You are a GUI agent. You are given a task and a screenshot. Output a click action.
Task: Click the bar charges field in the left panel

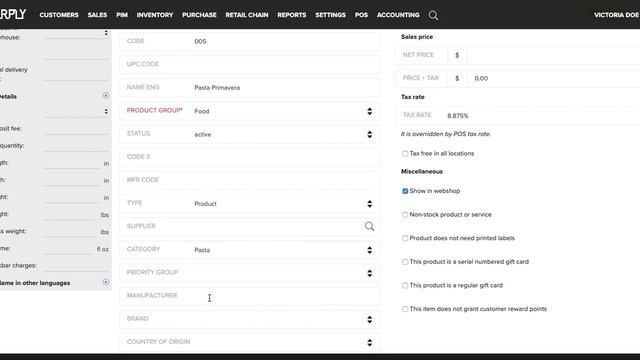(x=77, y=266)
